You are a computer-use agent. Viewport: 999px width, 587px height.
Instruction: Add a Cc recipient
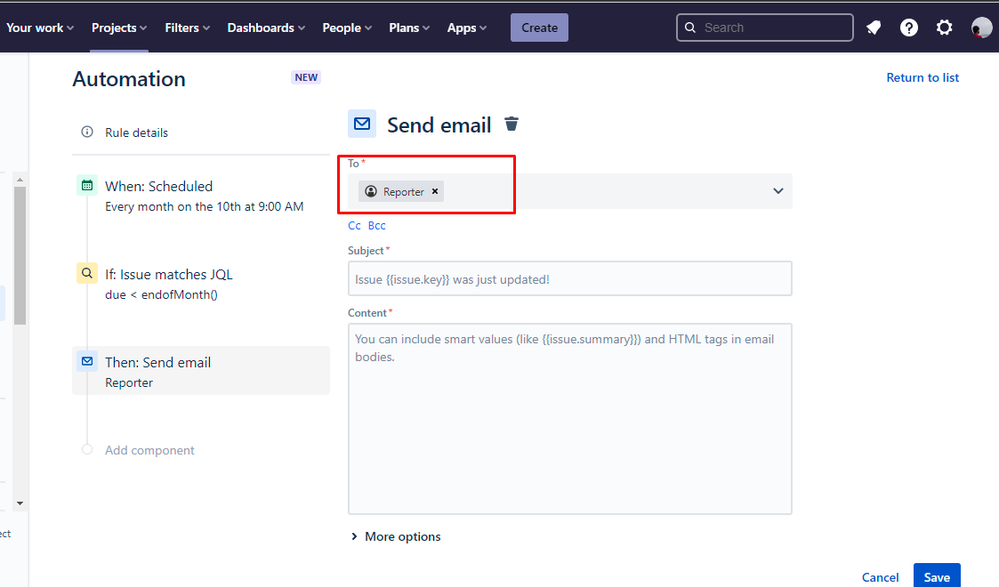click(354, 226)
